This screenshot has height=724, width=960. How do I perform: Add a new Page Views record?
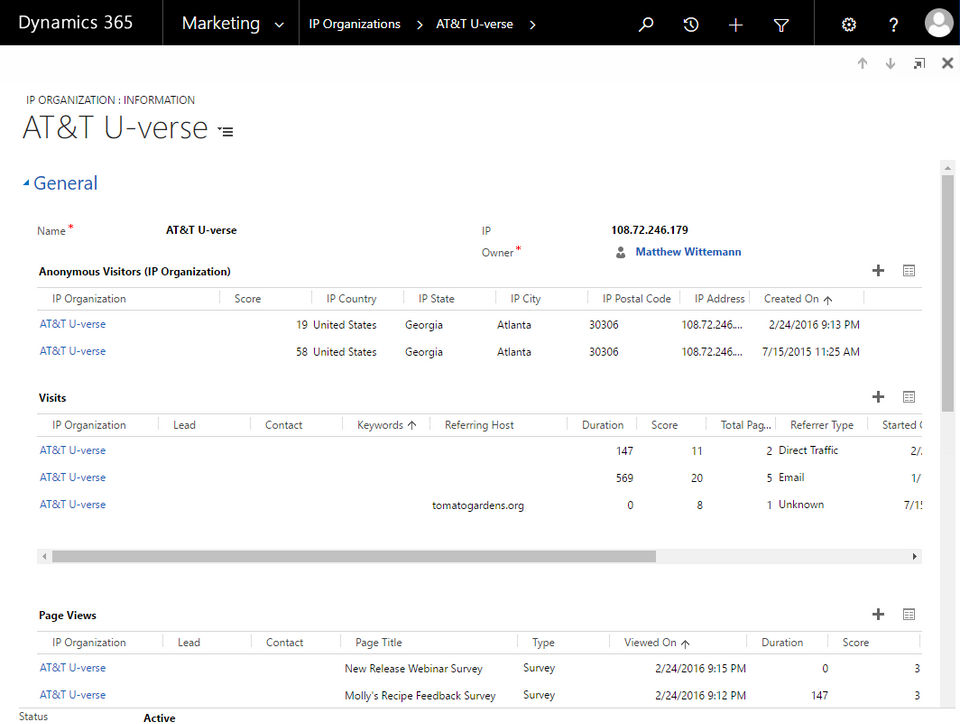pos(878,614)
